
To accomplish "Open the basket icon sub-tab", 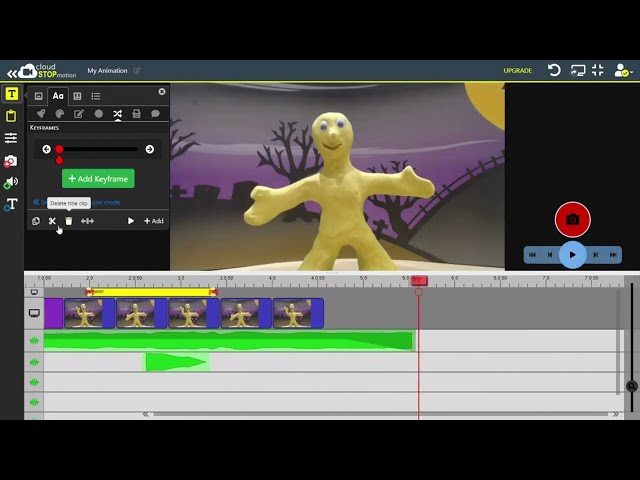I will [137, 113].
